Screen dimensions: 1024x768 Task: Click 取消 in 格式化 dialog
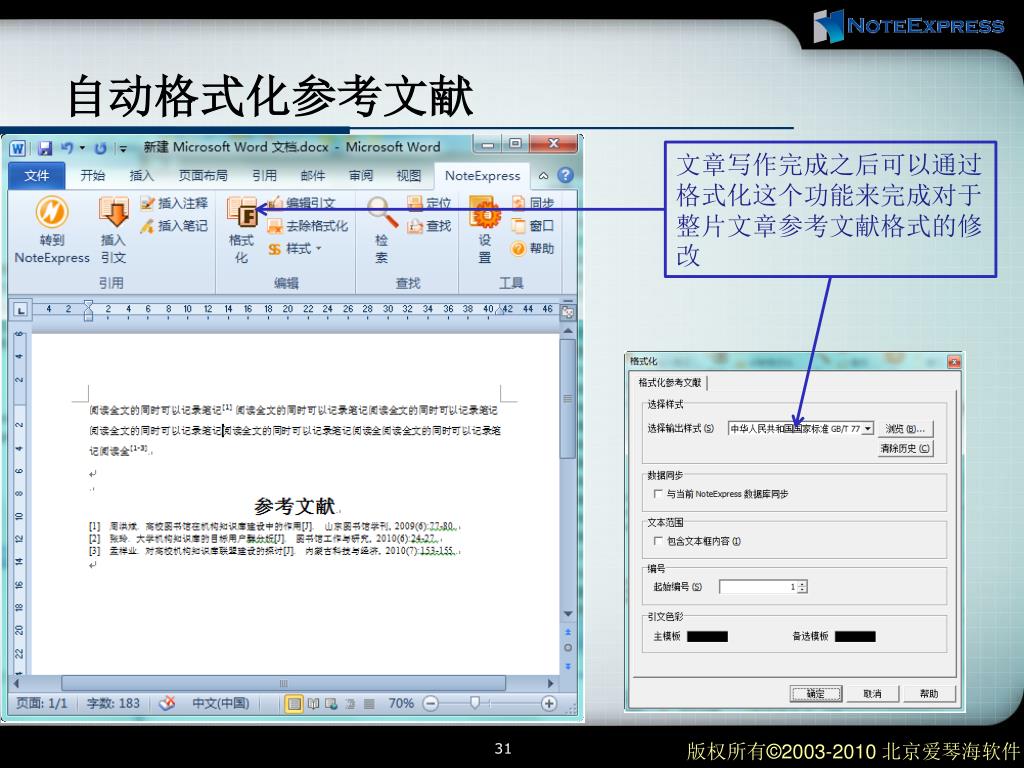(x=872, y=694)
